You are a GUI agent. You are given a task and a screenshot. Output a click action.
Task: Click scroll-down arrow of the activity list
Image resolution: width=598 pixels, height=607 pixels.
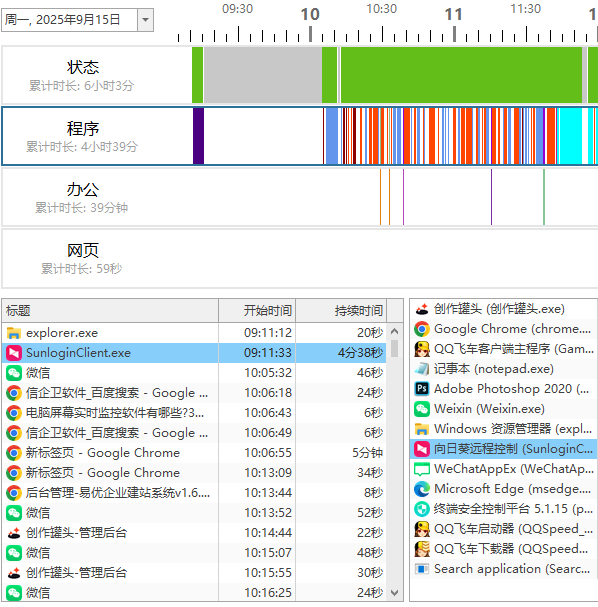pyautogui.click(x=394, y=593)
